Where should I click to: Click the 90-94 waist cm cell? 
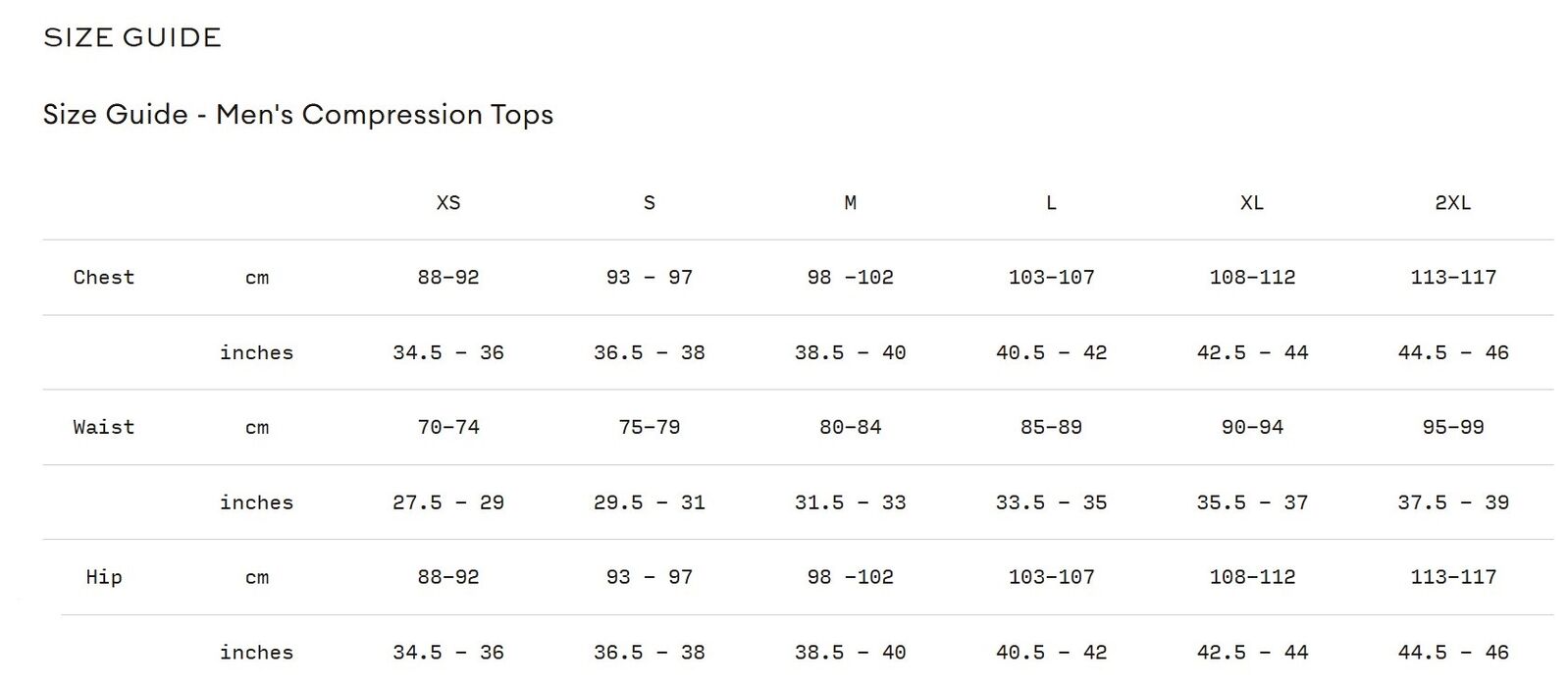[1252, 428]
